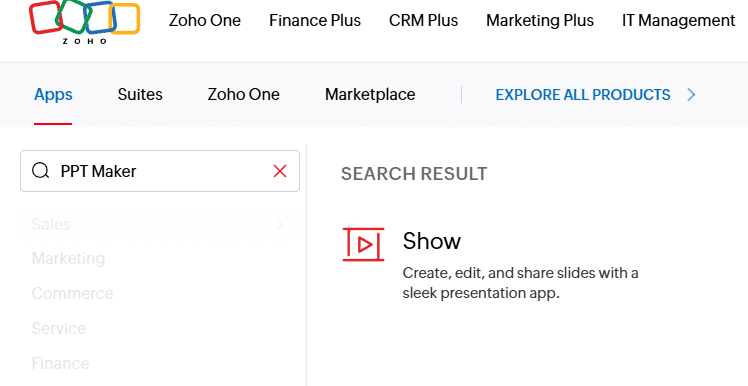Image resolution: width=748 pixels, height=386 pixels.
Task: Click the magnifier search icon
Action: 41,170
